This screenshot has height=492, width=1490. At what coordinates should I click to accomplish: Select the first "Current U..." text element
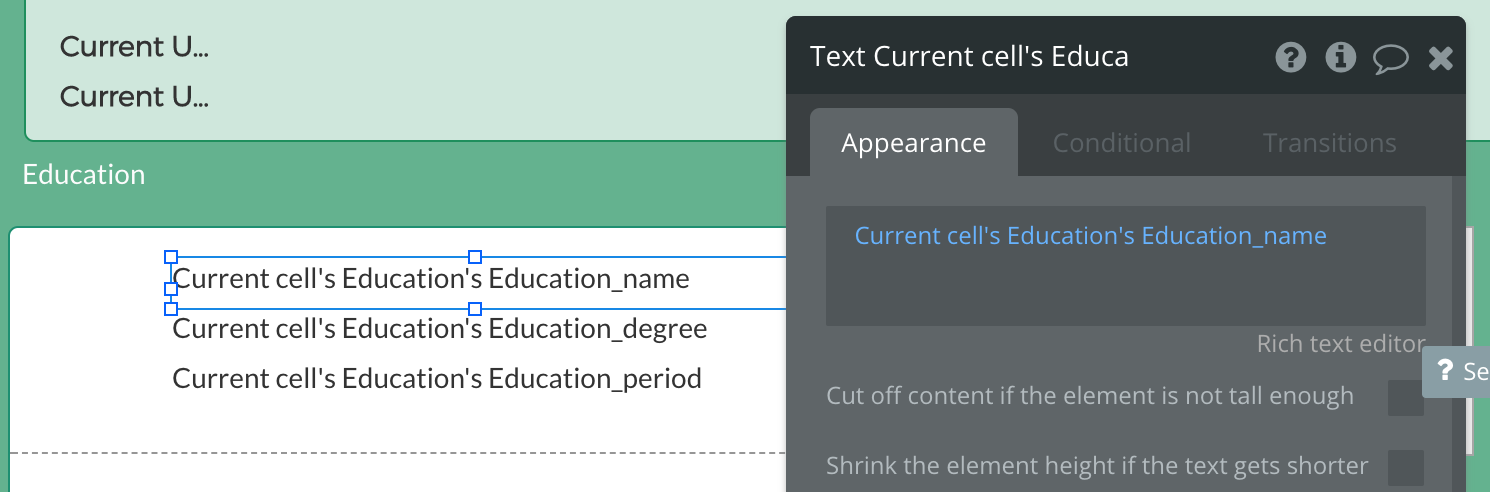(134, 47)
